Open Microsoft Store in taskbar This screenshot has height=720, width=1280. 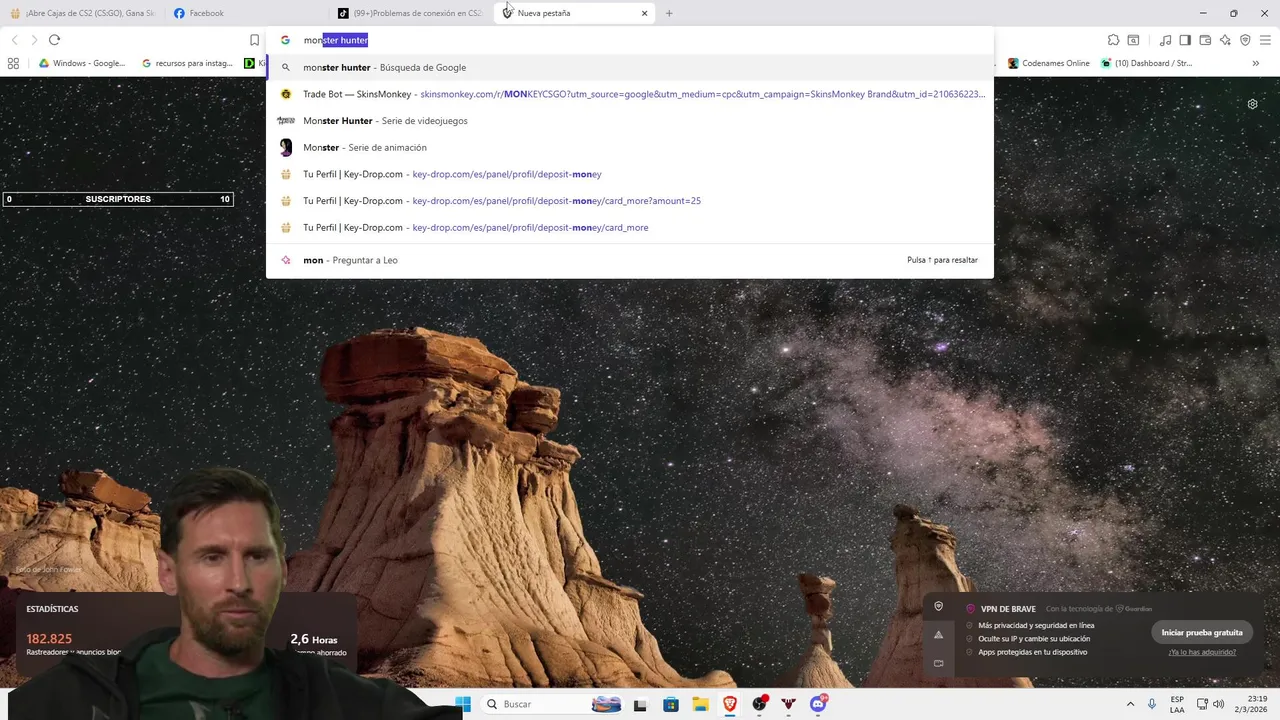(670, 704)
